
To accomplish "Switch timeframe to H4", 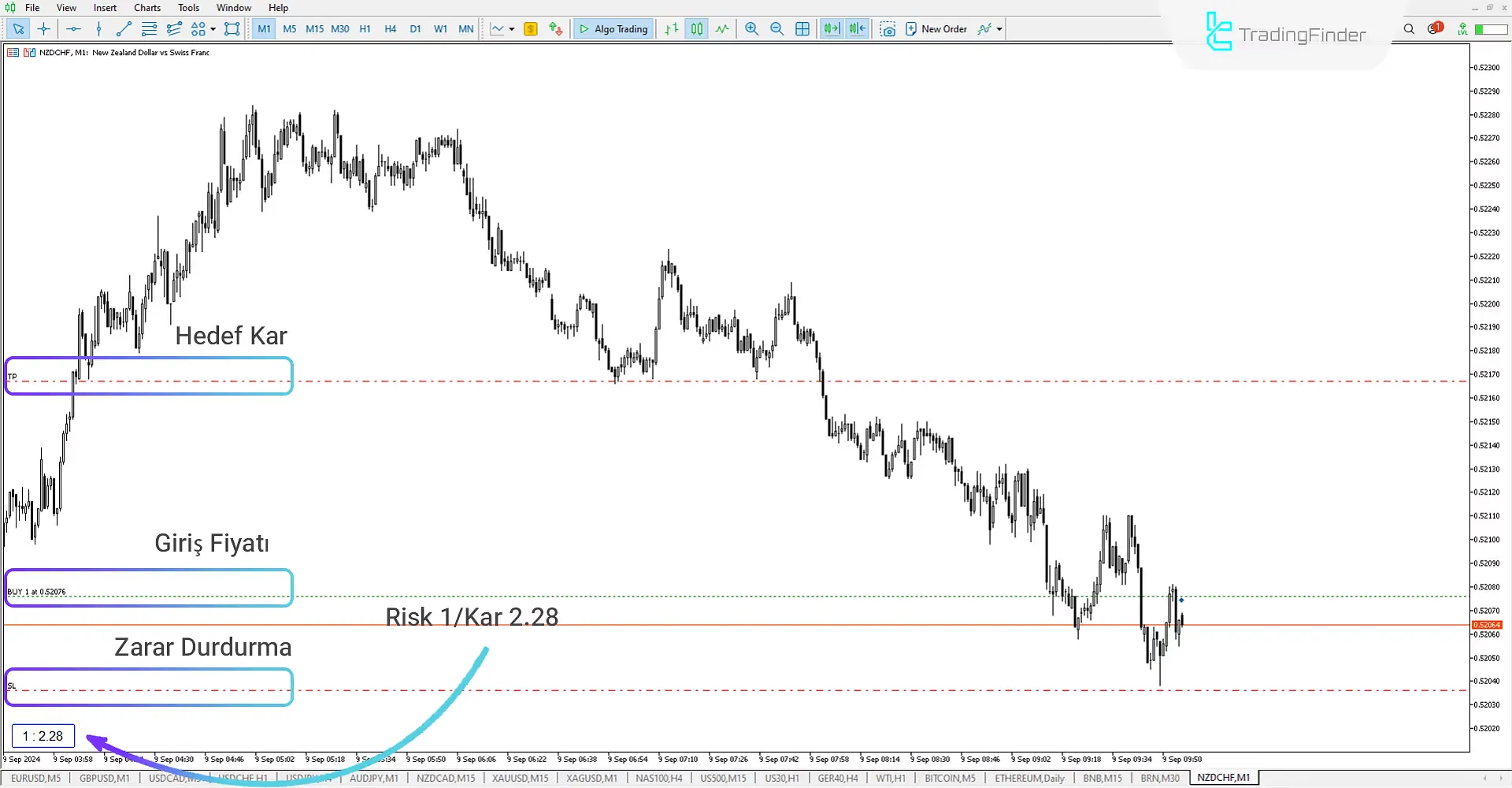I will click(390, 28).
